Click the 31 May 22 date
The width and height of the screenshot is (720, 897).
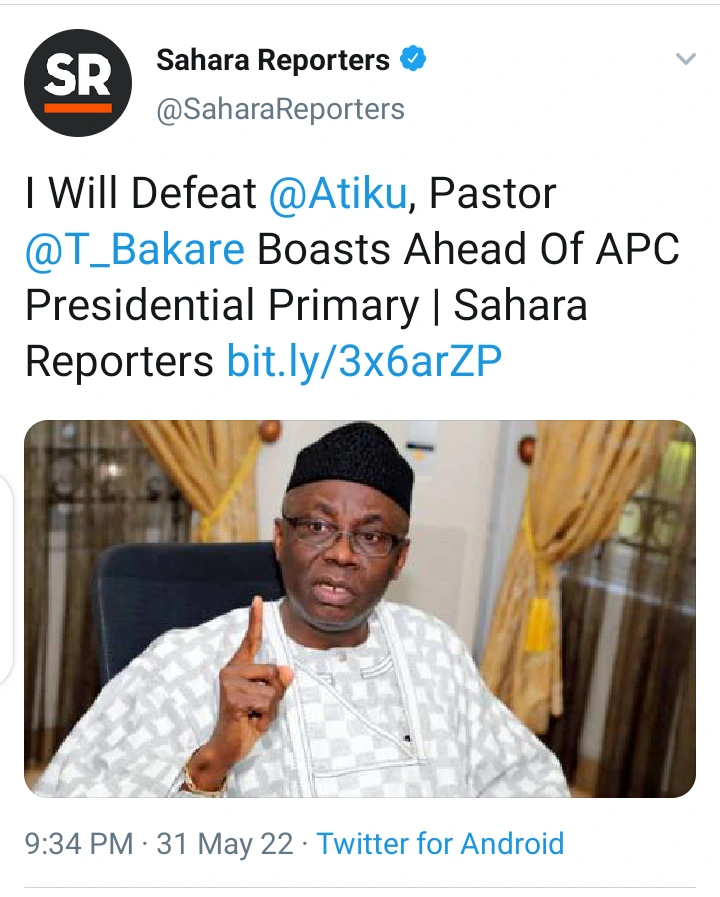pyautogui.click(x=224, y=843)
